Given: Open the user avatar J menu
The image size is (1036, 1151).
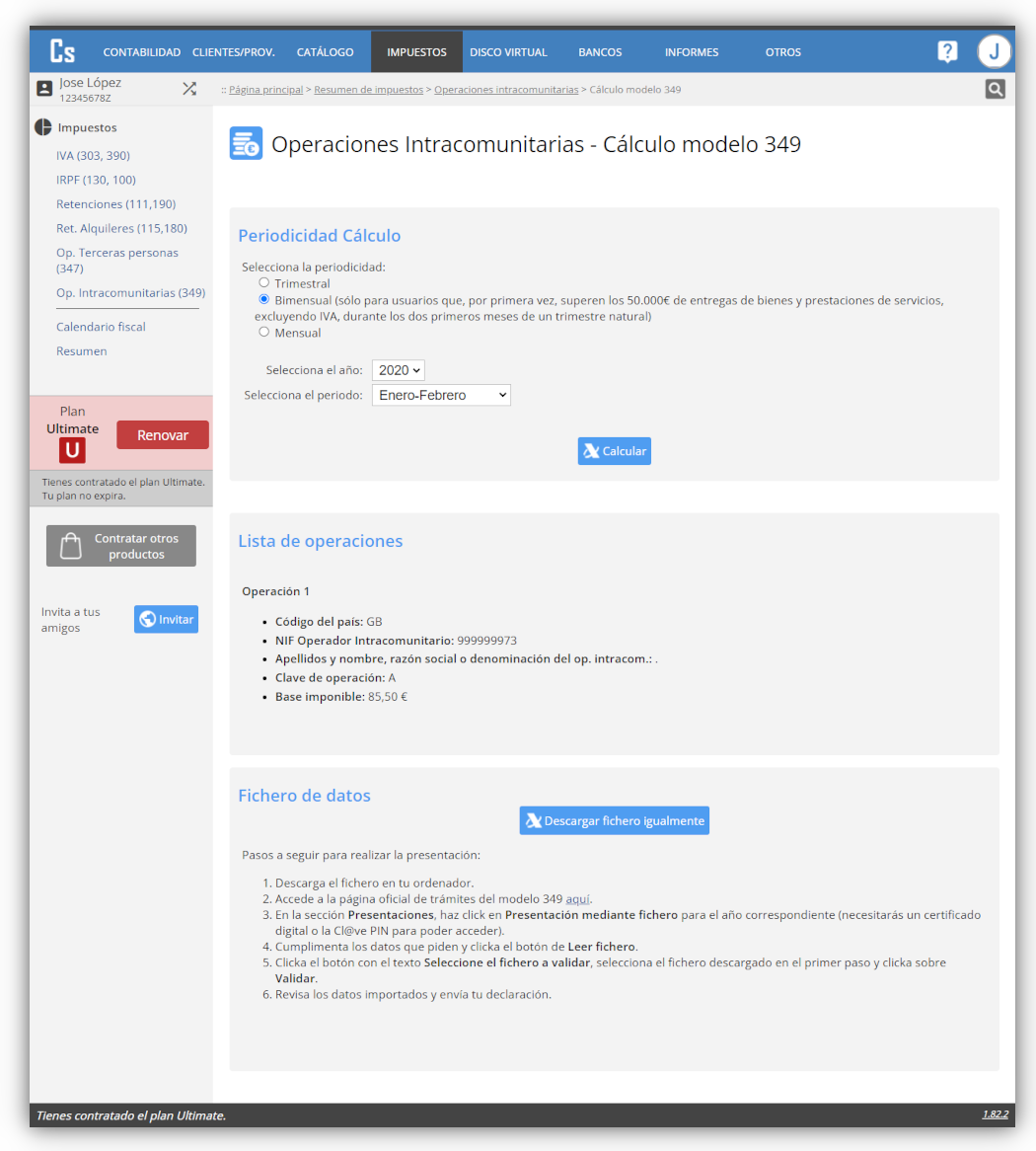Looking at the screenshot, I should pos(994,51).
